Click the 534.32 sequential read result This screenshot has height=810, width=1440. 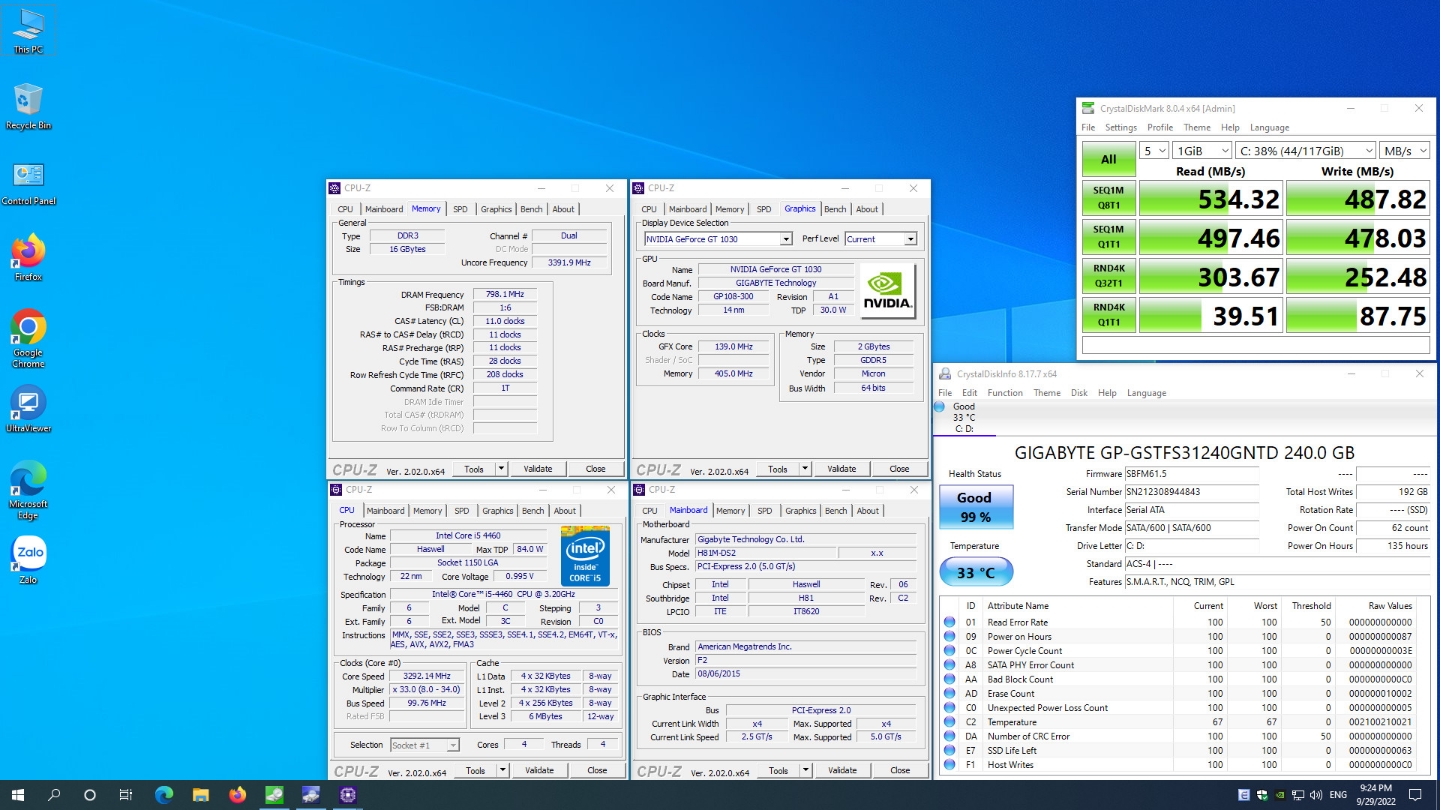tap(1210, 199)
